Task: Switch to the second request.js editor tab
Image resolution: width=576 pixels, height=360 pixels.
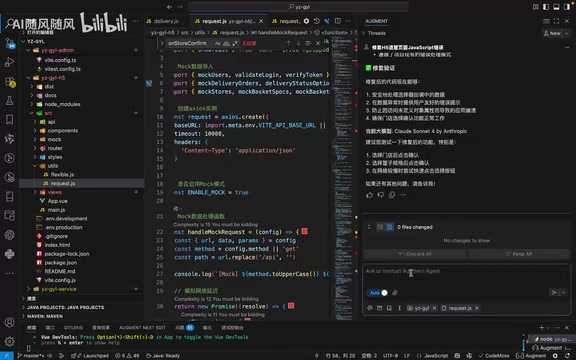Action: click(x=285, y=21)
